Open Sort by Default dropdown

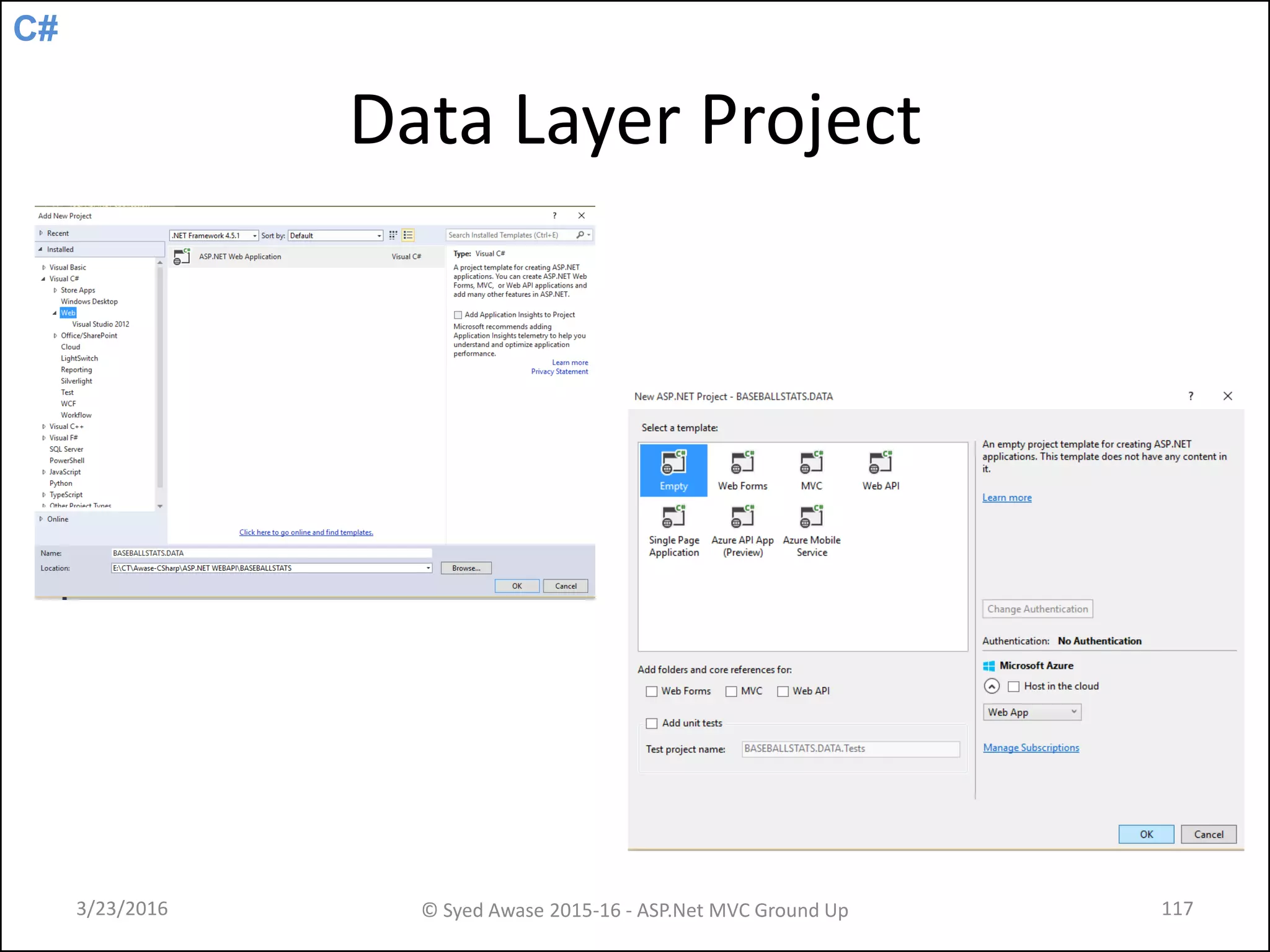335,236
